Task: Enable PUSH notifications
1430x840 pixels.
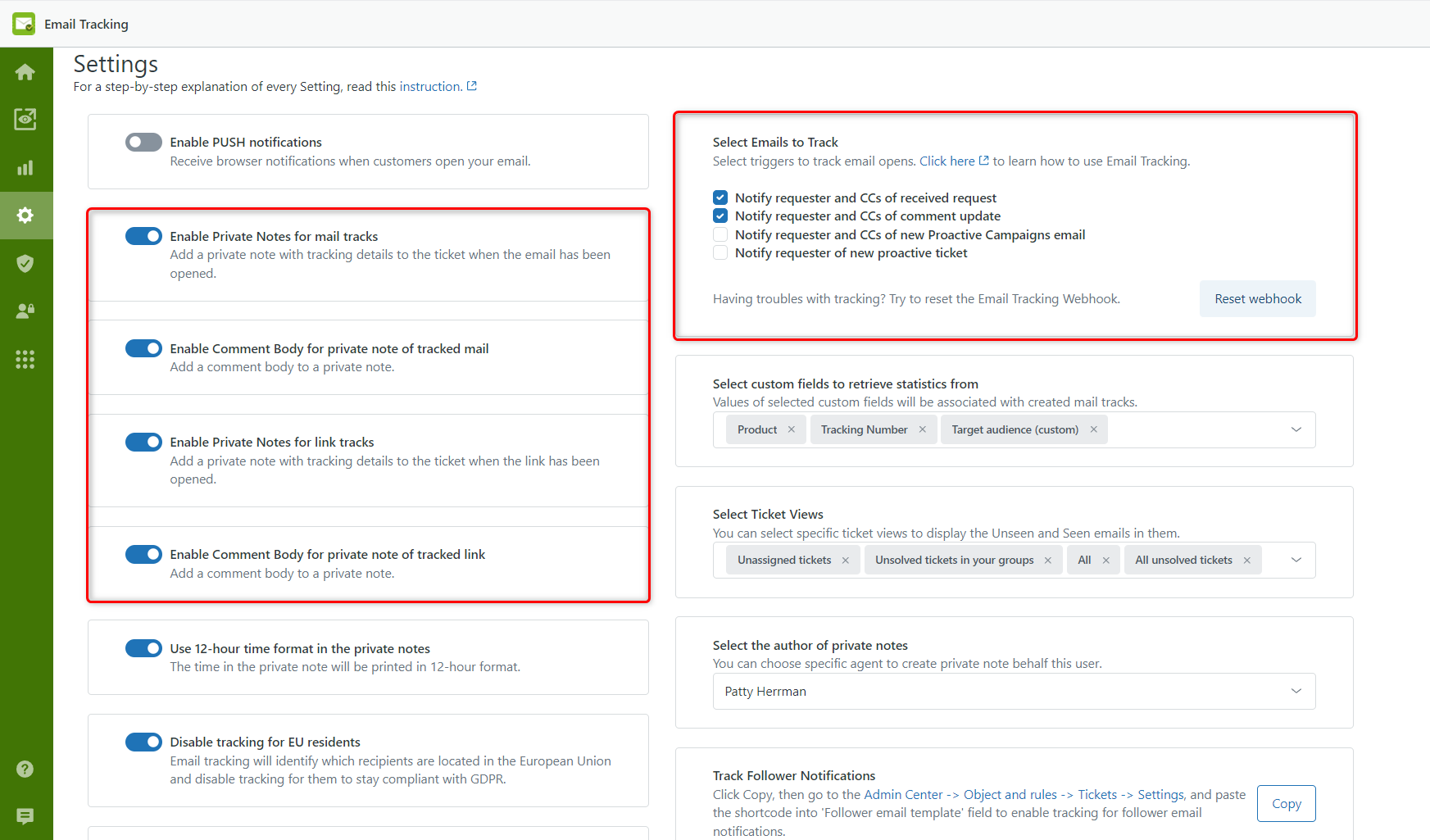Action: click(143, 142)
